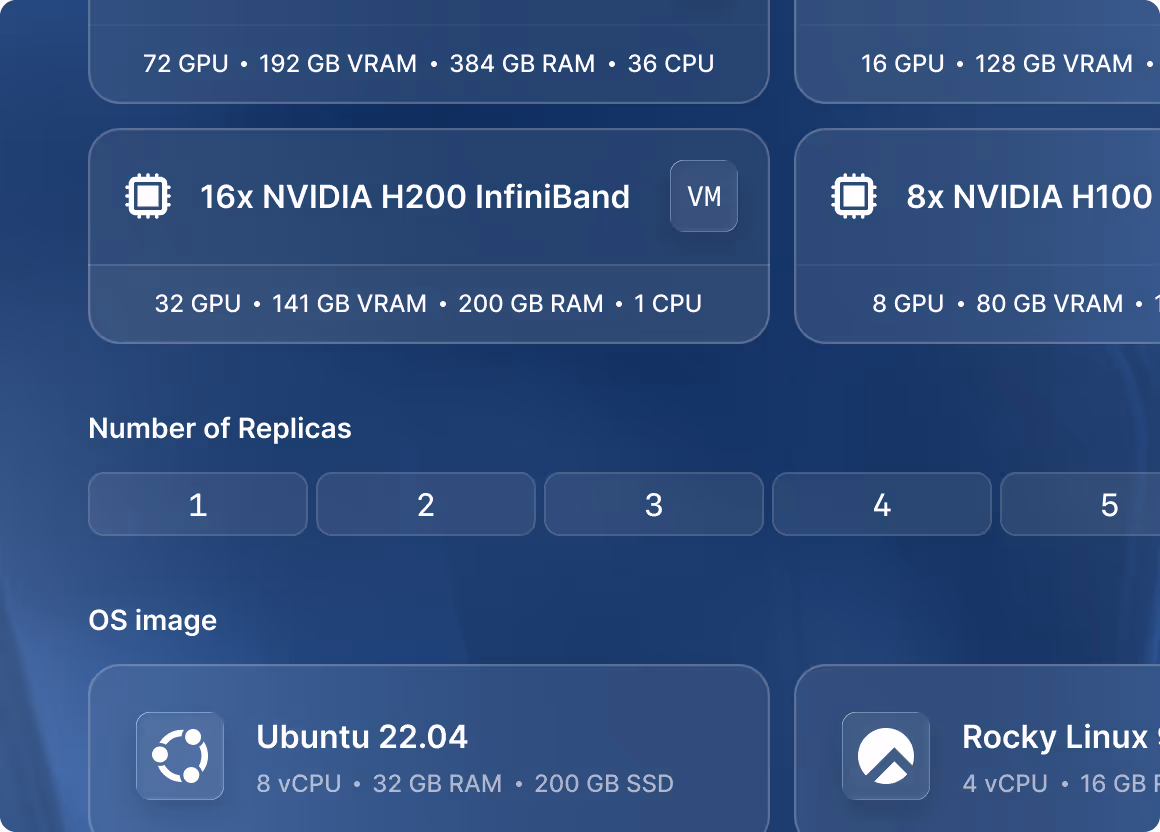The image size is (1160, 832).
Task: Click the VM badge on H200 card
Action: click(x=704, y=196)
